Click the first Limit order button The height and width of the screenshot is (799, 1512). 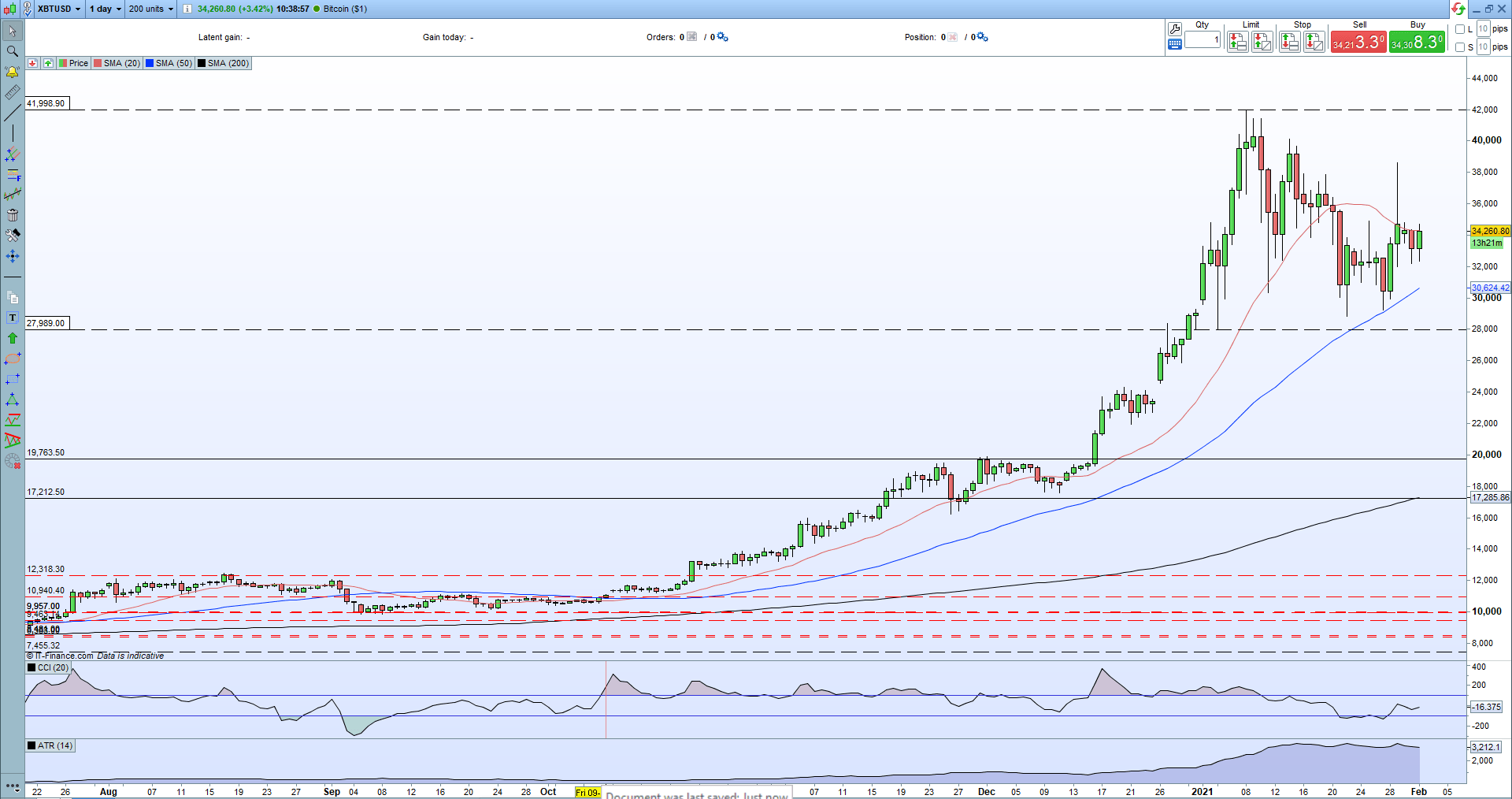(x=1238, y=42)
